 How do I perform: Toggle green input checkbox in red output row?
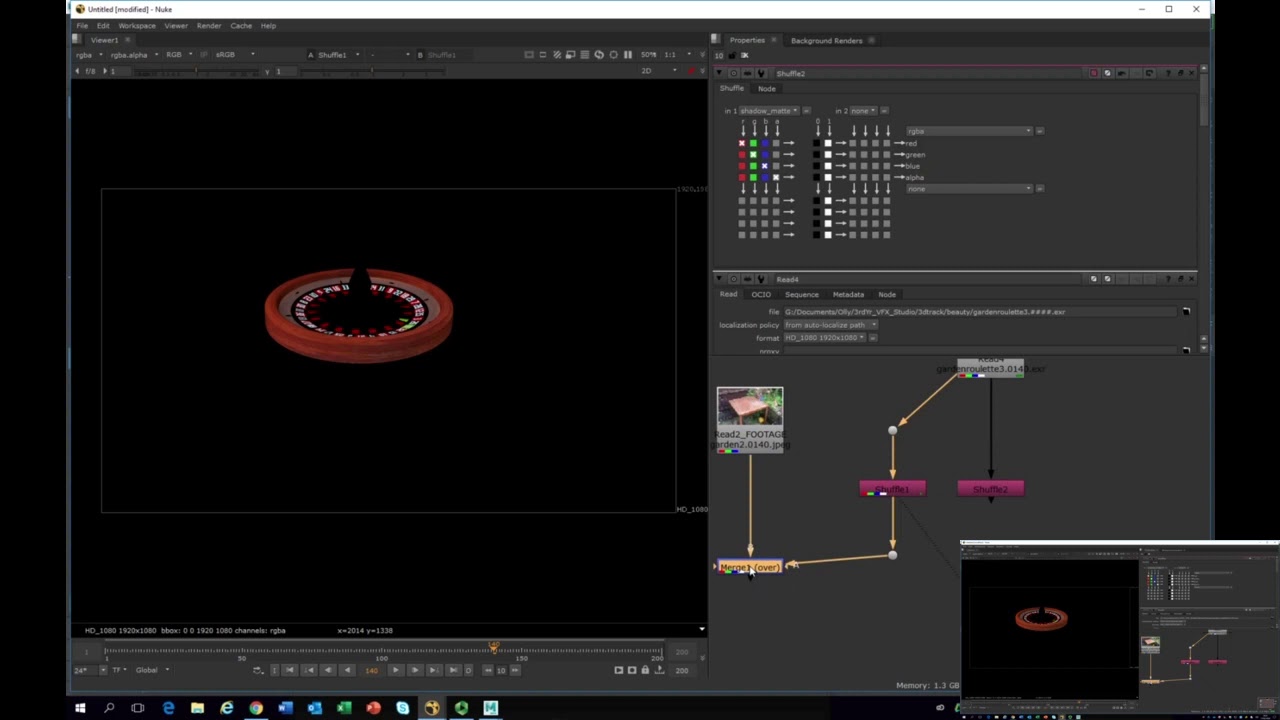point(753,143)
